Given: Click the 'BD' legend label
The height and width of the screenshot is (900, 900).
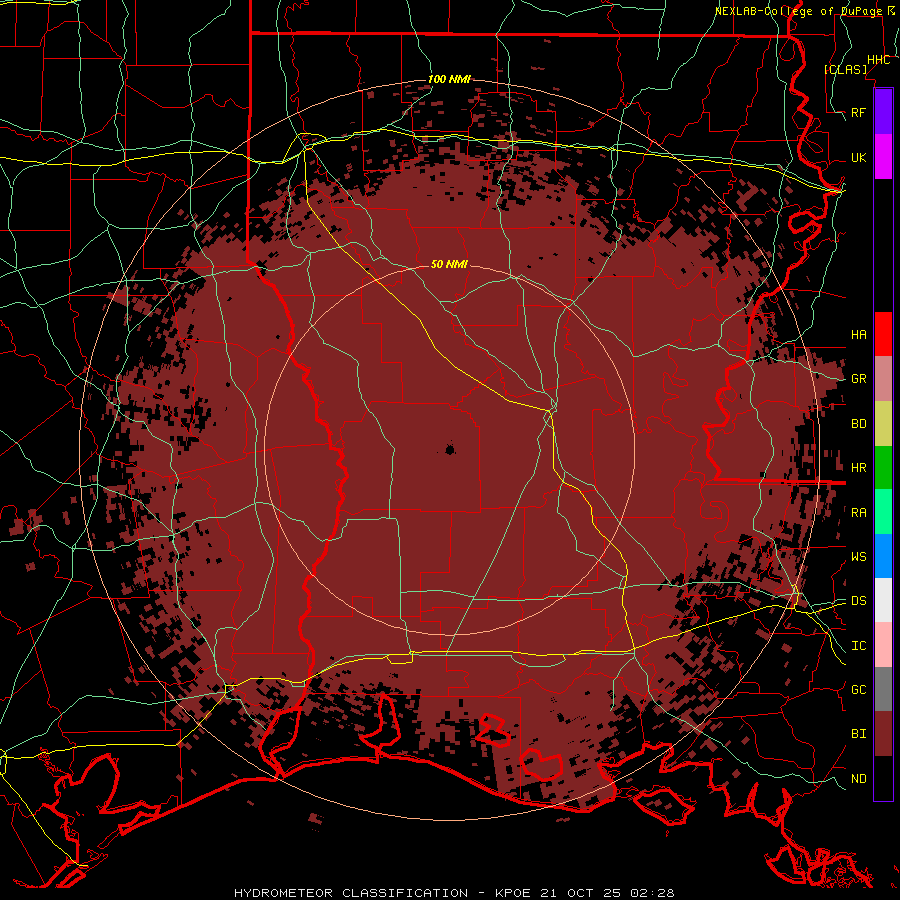Looking at the screenshot, I should coord(859,424).
